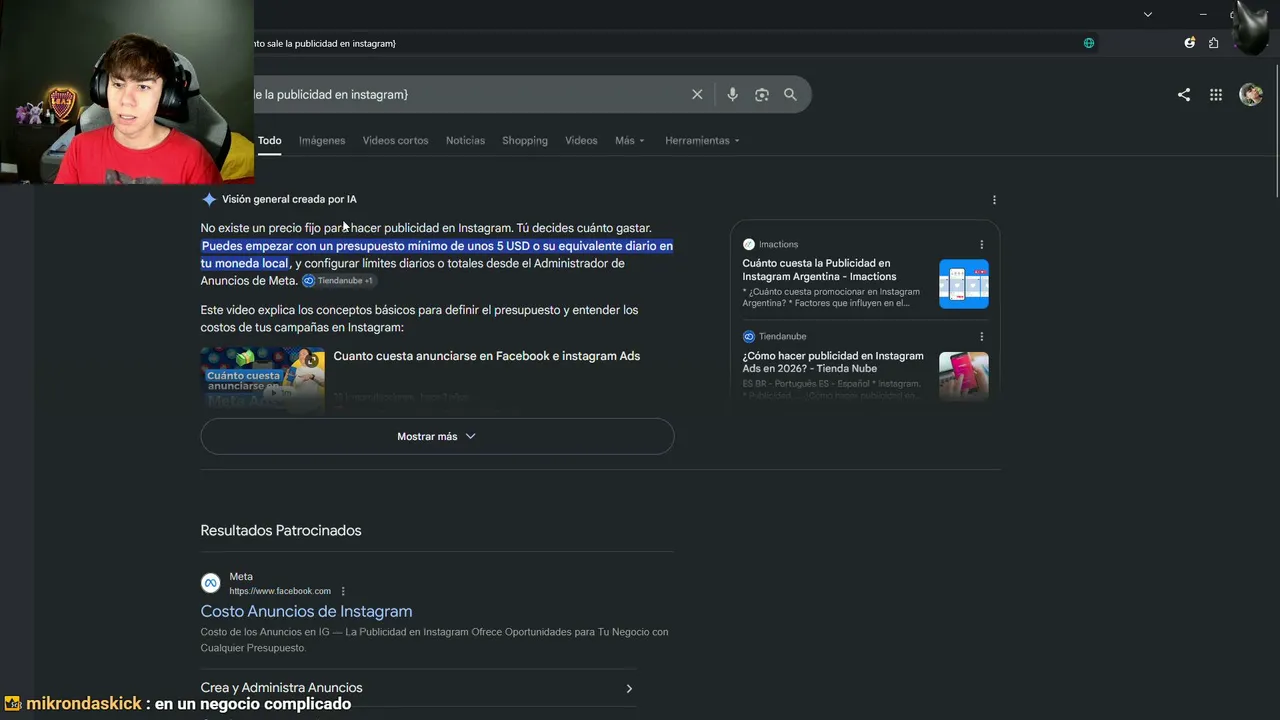The image size is (1280, 720).
Task: Open video titled Cuanto cuesta anunciarse en Facebook
Action: click(487, 356)
